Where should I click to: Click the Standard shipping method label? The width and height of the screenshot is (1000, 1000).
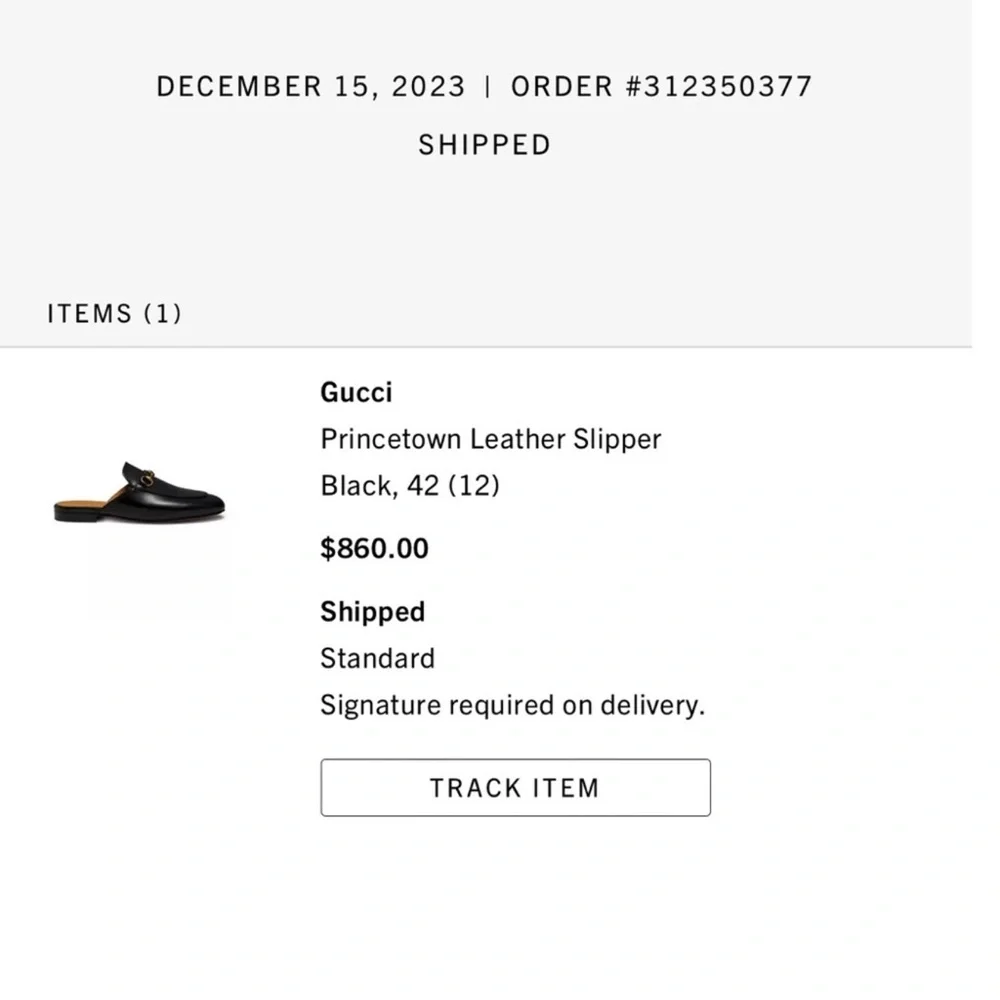pos(377,658)
